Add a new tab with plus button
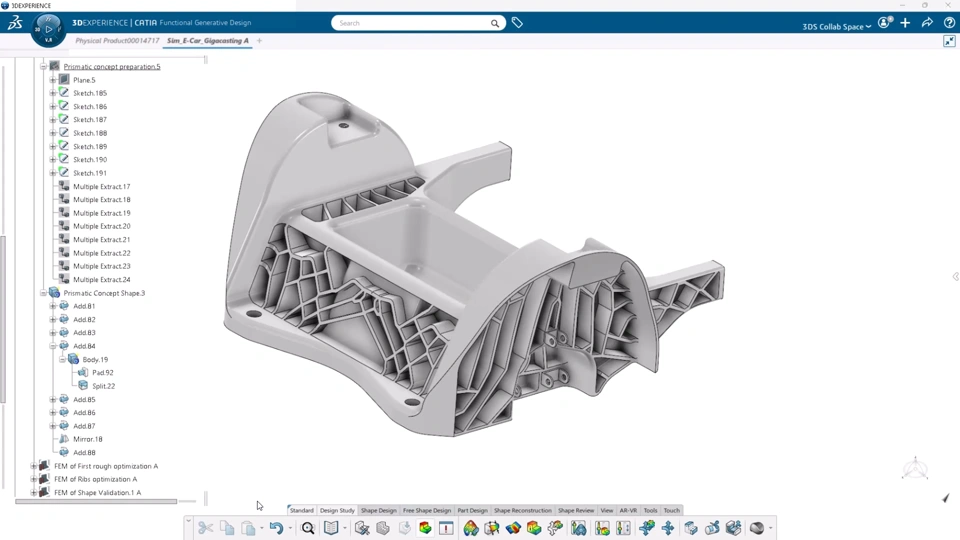The width and height of the screenshot is (960, 540). click(260, 40)
